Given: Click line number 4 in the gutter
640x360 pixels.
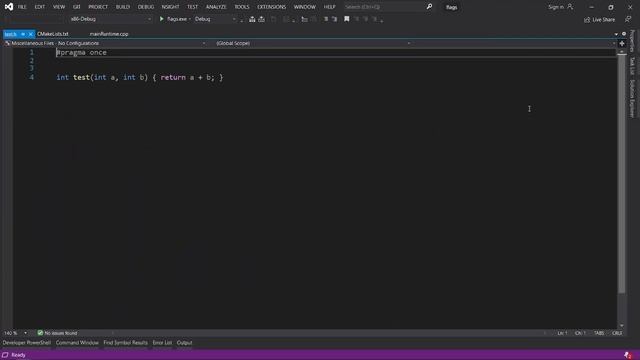Looking at the screenshot, I should coord(31,77).
